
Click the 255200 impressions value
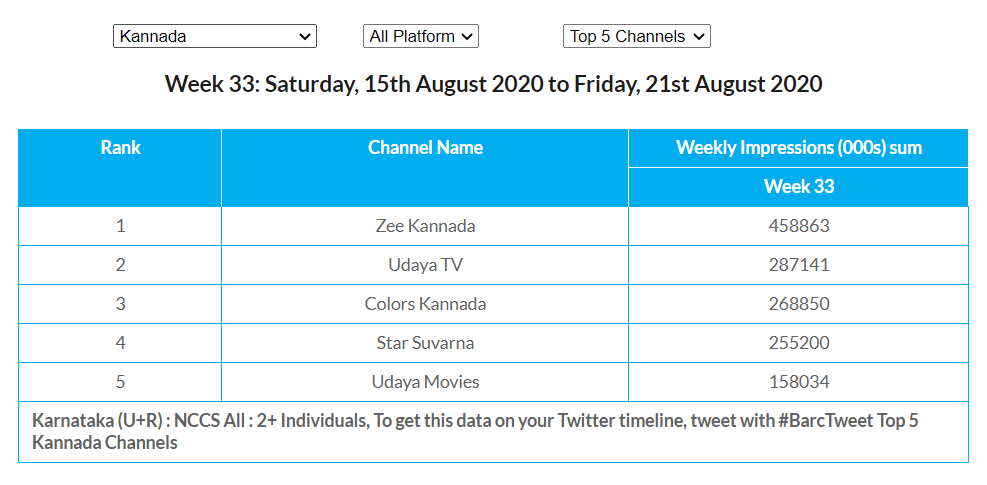pos(798,343)
